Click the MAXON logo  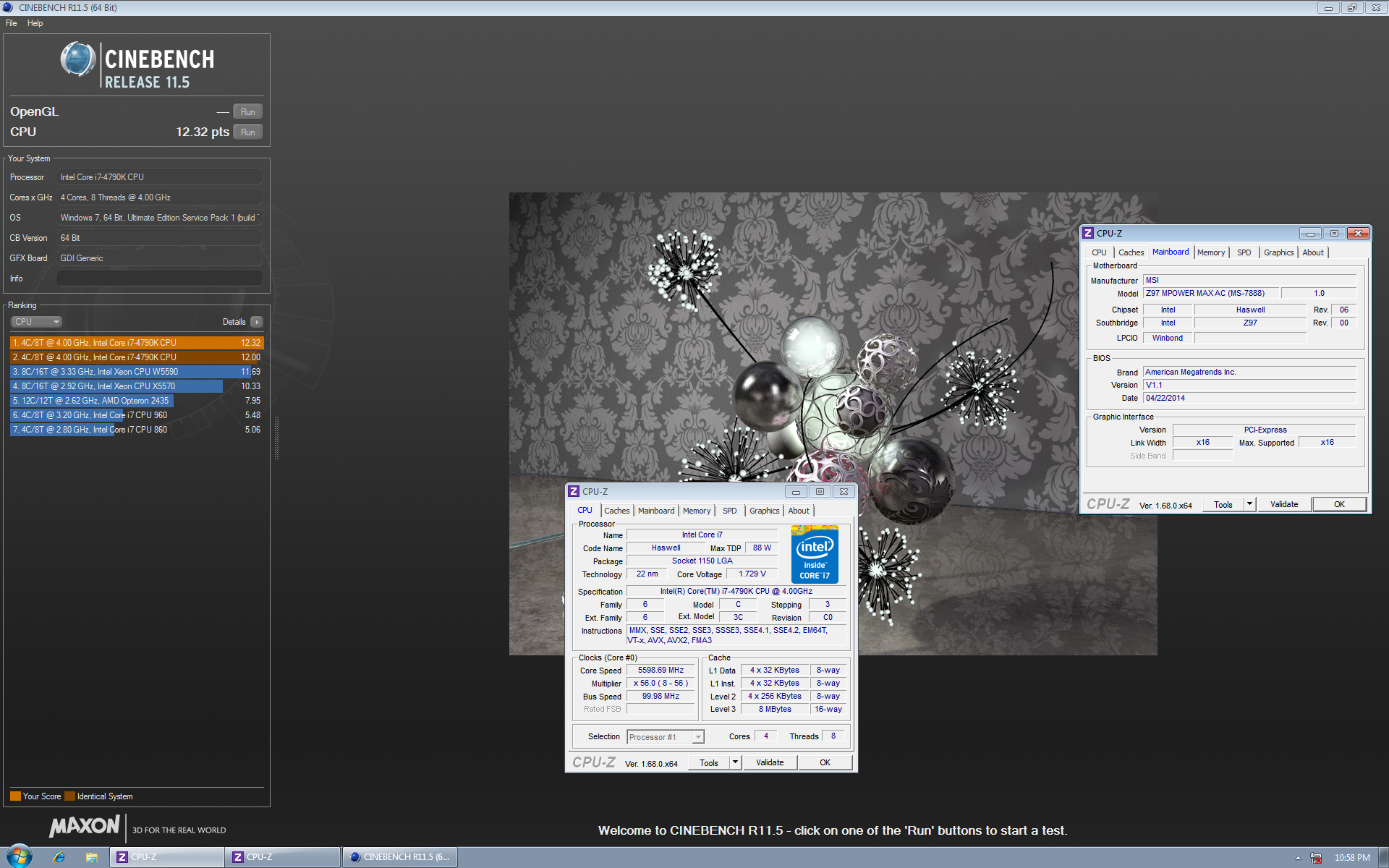click(x=85, y=826)
